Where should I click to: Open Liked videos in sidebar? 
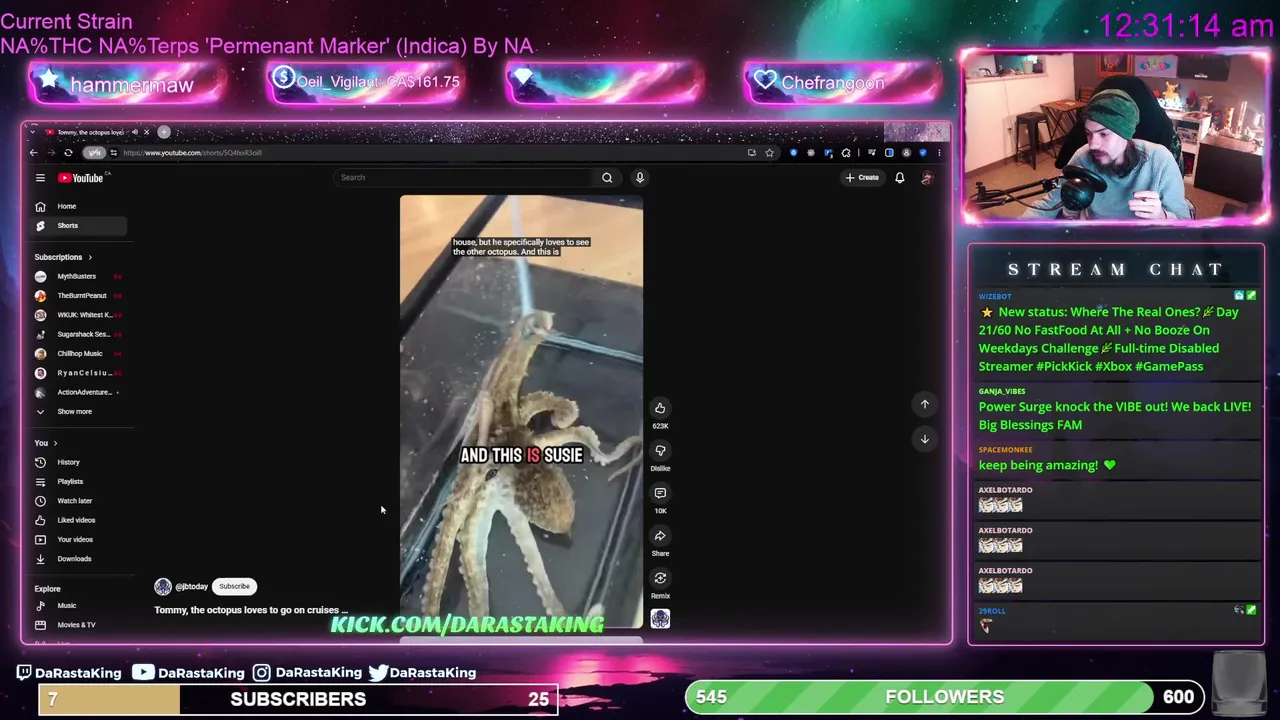point(76,520)
